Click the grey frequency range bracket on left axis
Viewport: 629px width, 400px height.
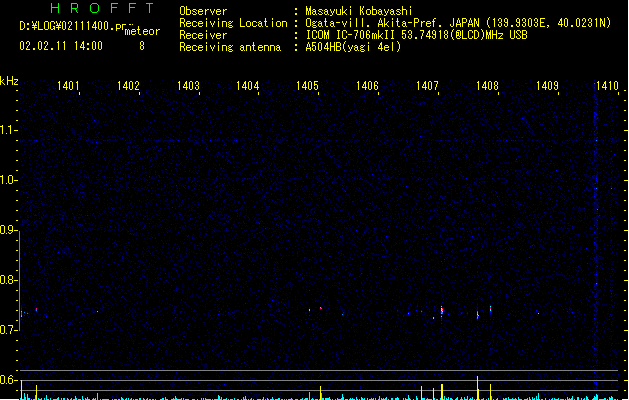click(20, 281)
